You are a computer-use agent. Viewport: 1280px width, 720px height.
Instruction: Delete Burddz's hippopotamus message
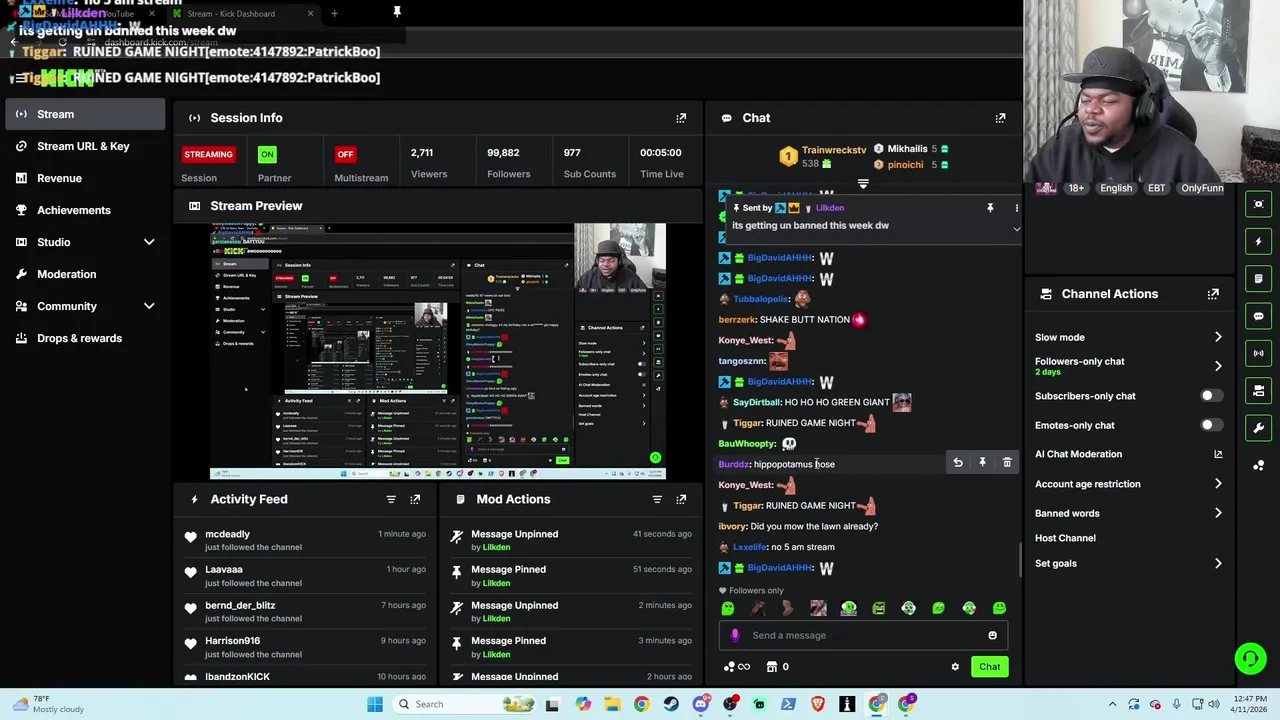coord(1007,463)
